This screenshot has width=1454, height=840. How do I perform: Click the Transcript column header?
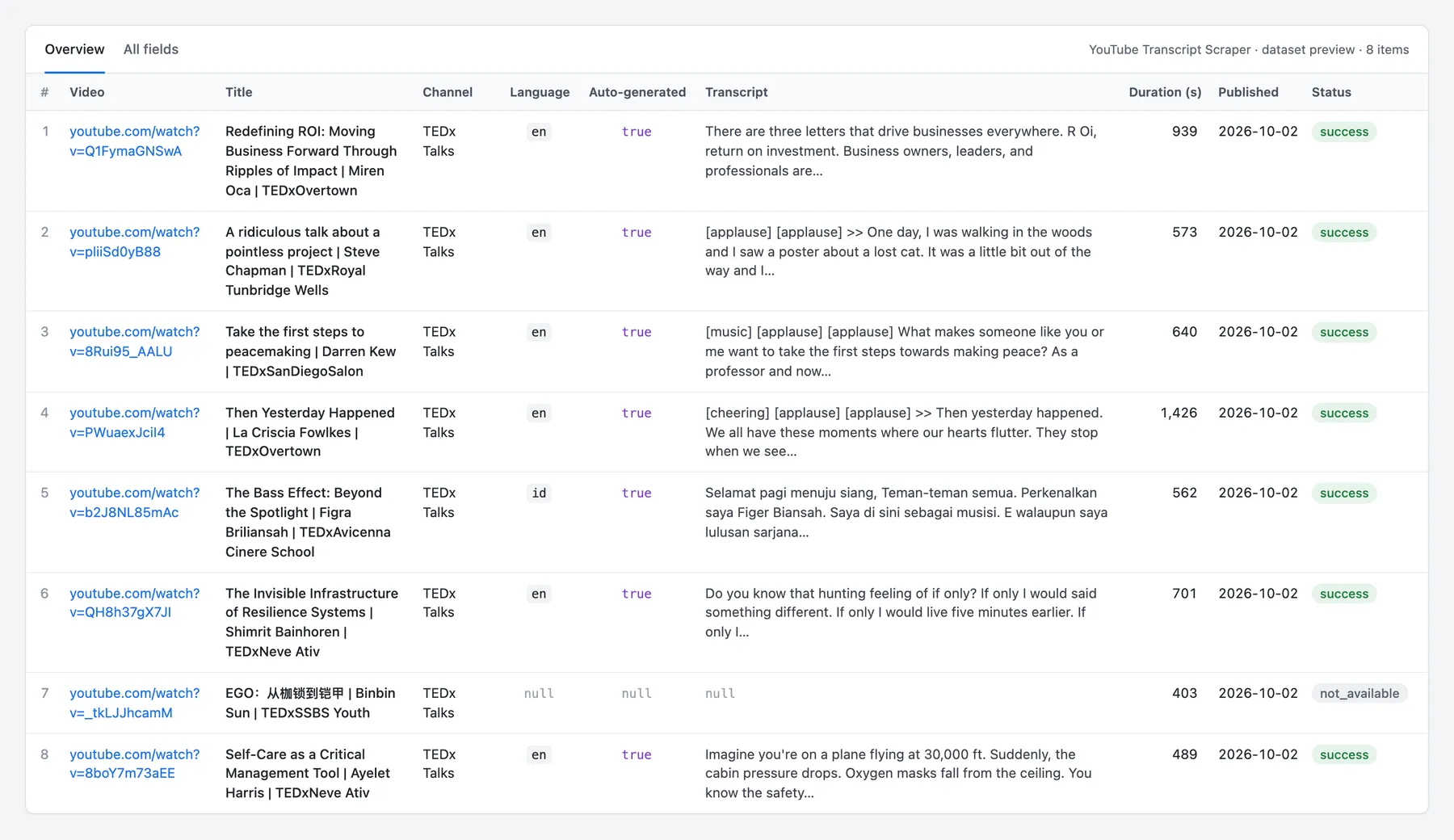[737, 92]
